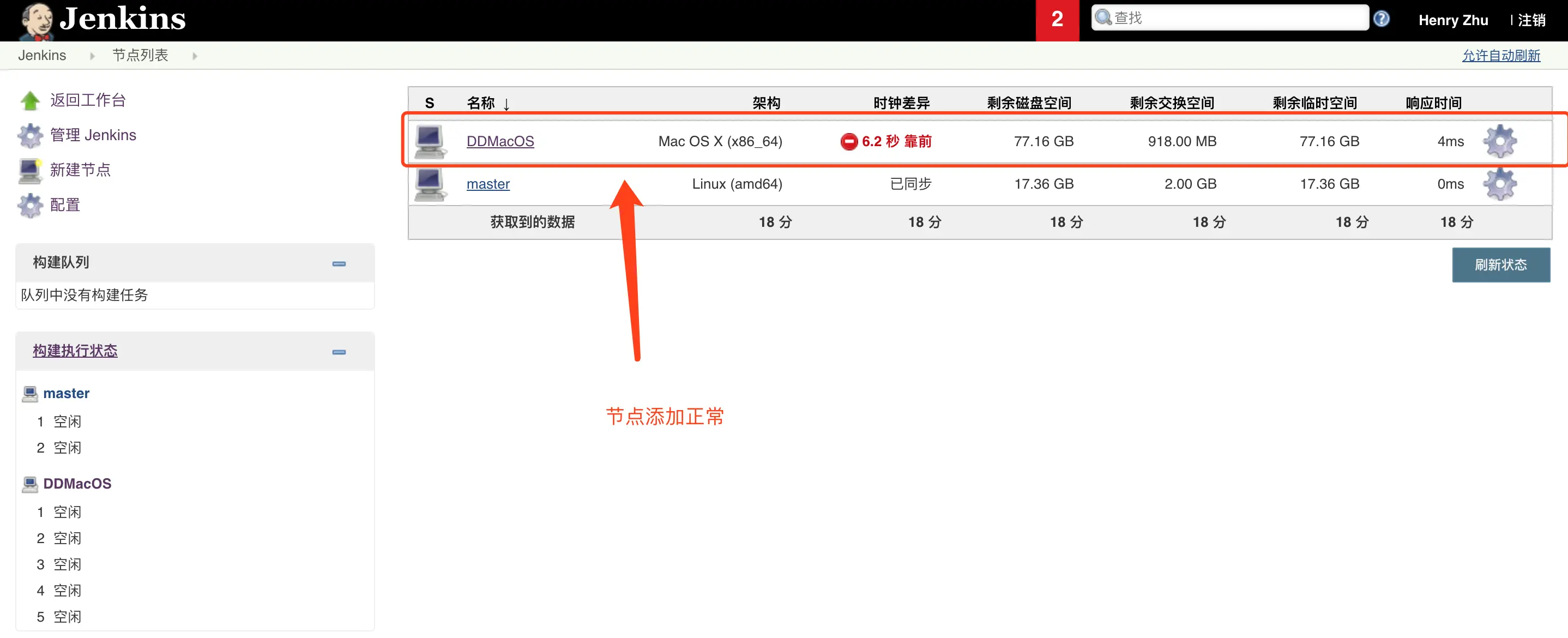Click the Jenkins butler logo icon
Image resolution: width=1568 pixels, height=638 pixels.
click(37, 20)
